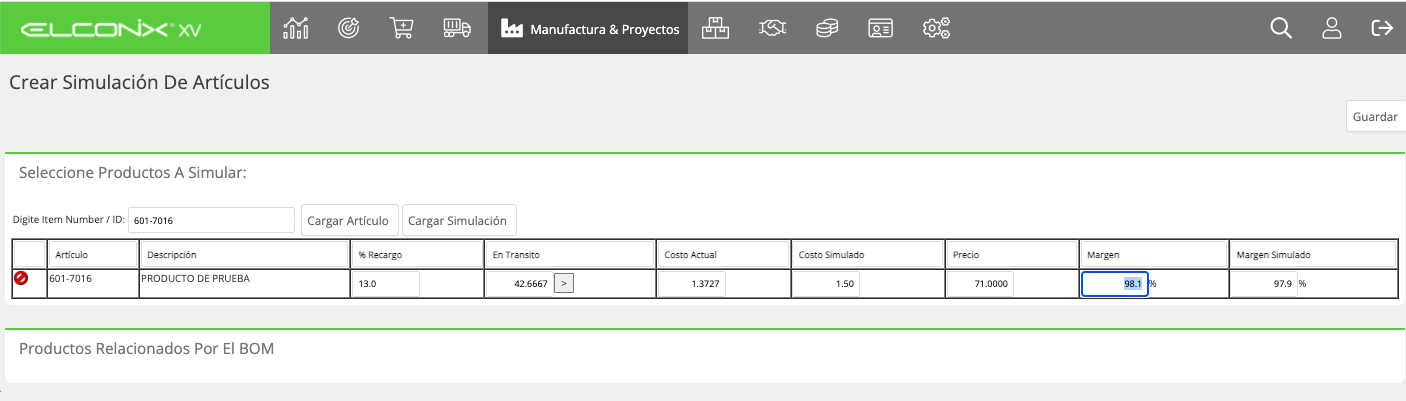Select the 601-7016 article cell
This screenshot has height=401, width=1406.
(92, 284)
